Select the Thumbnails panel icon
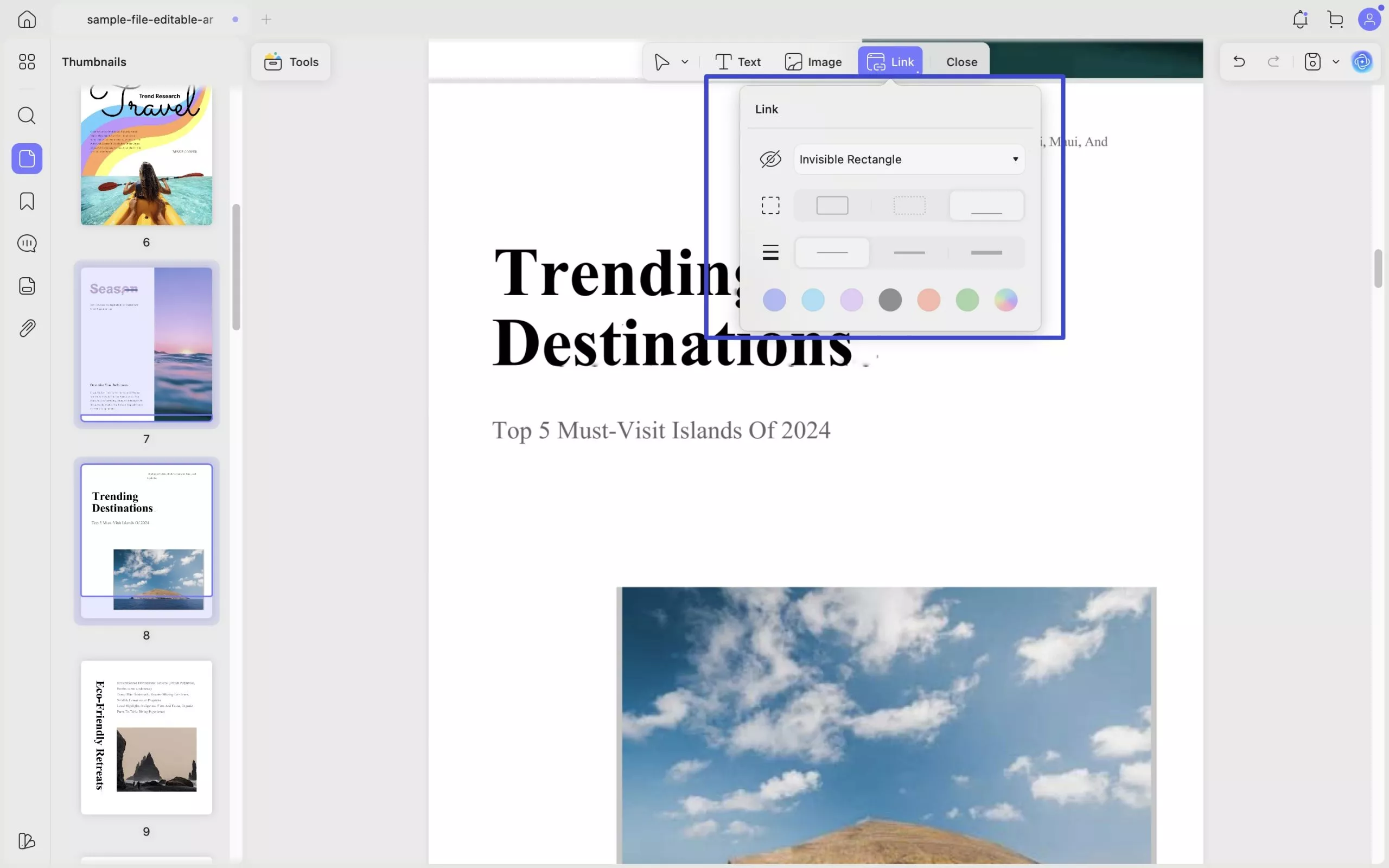The height and width of the screenshot is (868, 1389). [x=27, y=158]
